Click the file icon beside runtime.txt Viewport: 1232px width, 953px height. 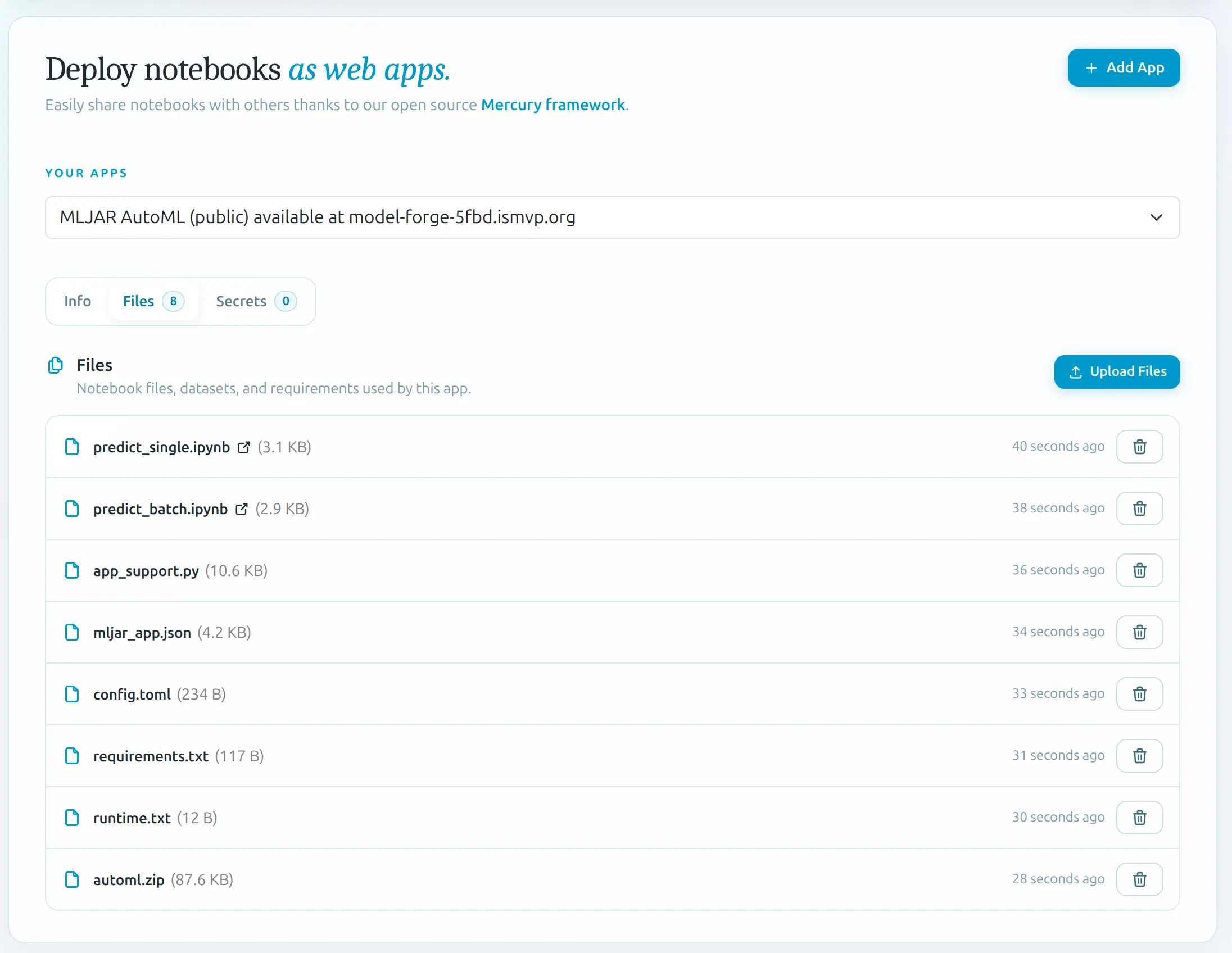pyautogui.click(x=72, y=818)
